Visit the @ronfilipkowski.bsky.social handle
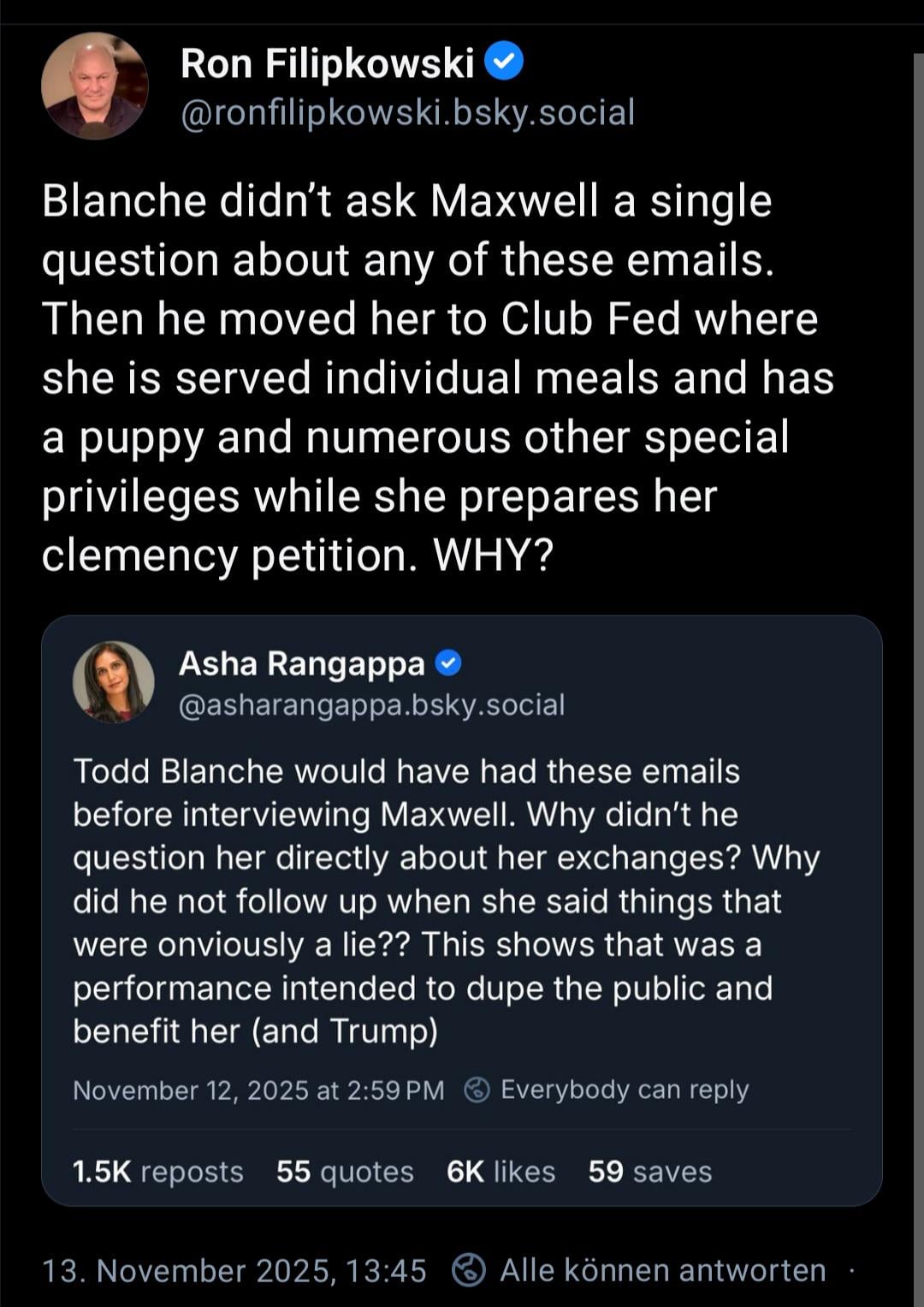 [407, 112]
